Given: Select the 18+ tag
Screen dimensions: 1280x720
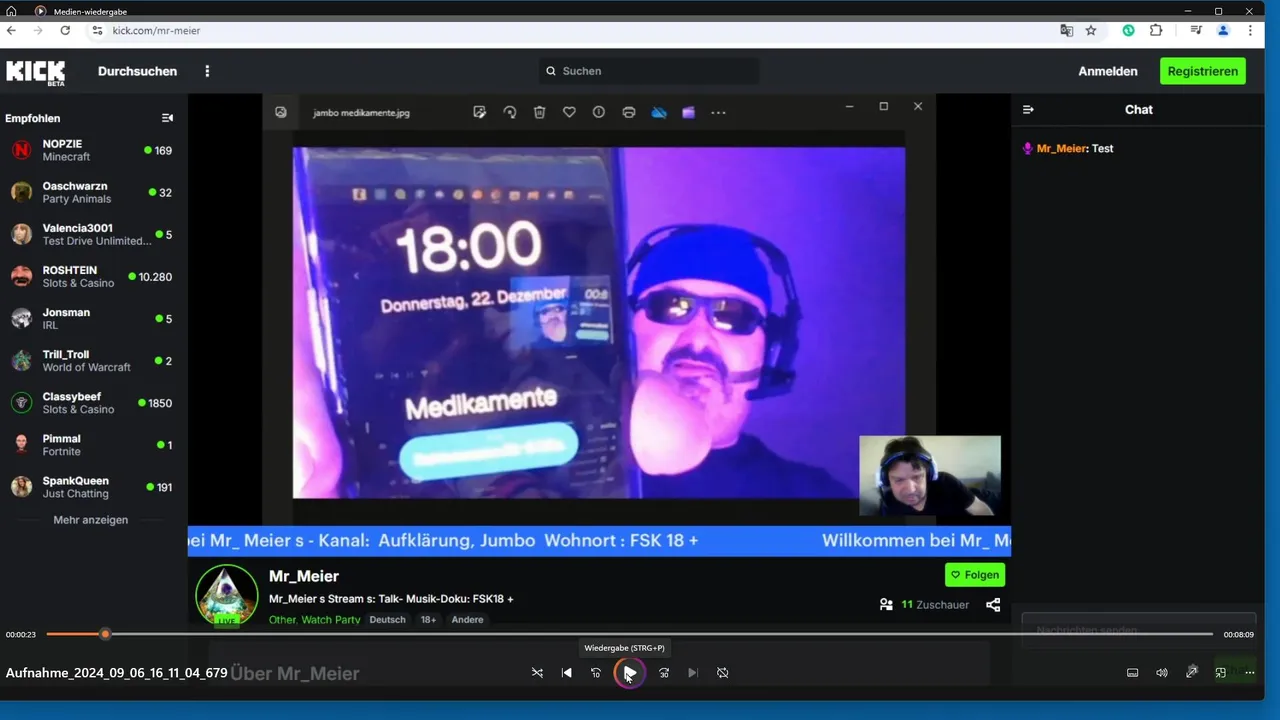Looking at the screenshot, I should pyautogui.click(x=428, y=620).
